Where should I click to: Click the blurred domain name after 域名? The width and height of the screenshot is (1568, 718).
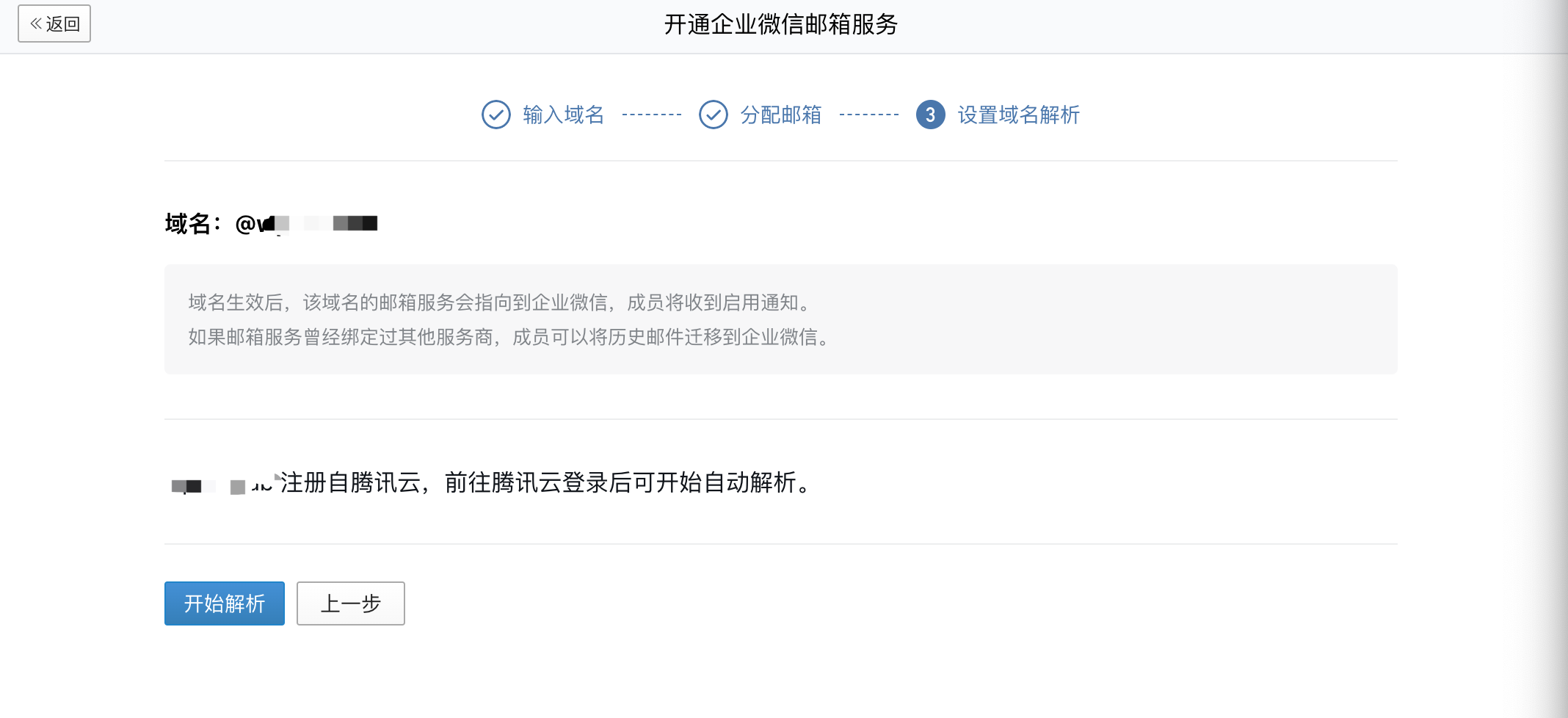click(306, 223)
